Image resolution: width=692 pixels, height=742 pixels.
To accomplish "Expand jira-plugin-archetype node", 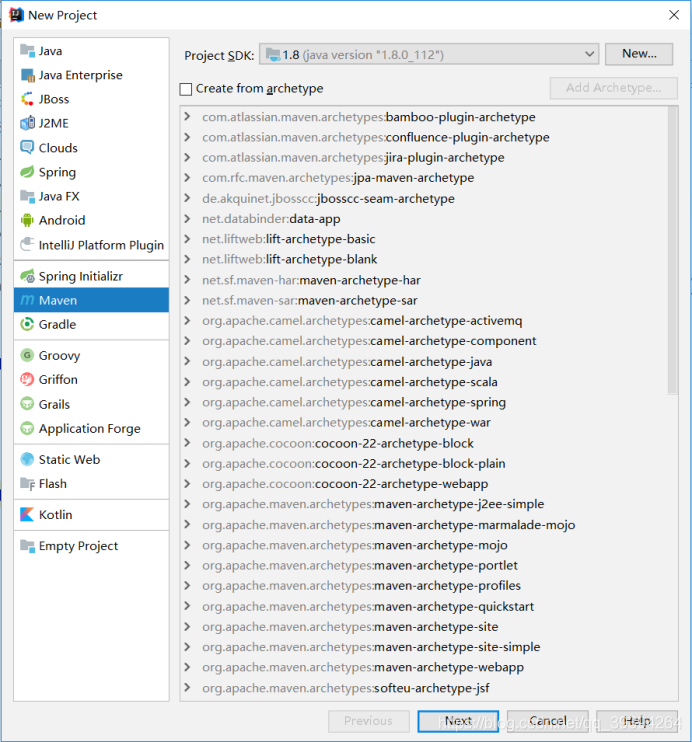I will tap(187, 157).
